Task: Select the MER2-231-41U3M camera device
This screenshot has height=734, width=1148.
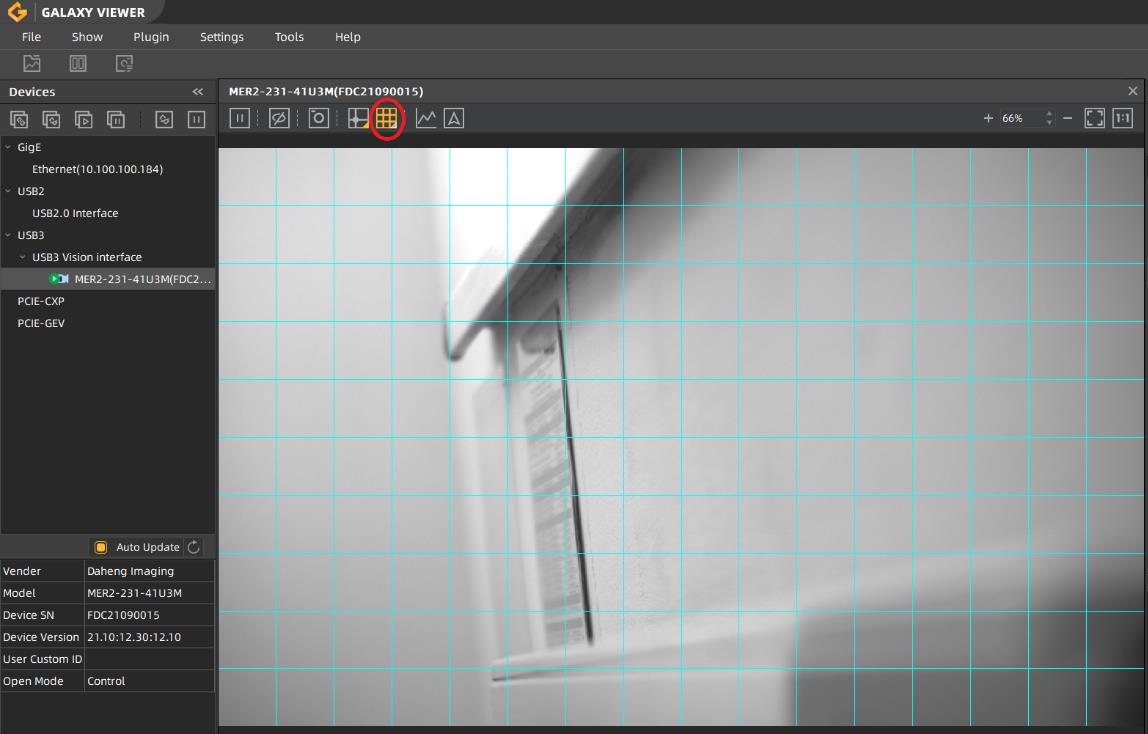Action: [x=142, y=279]
